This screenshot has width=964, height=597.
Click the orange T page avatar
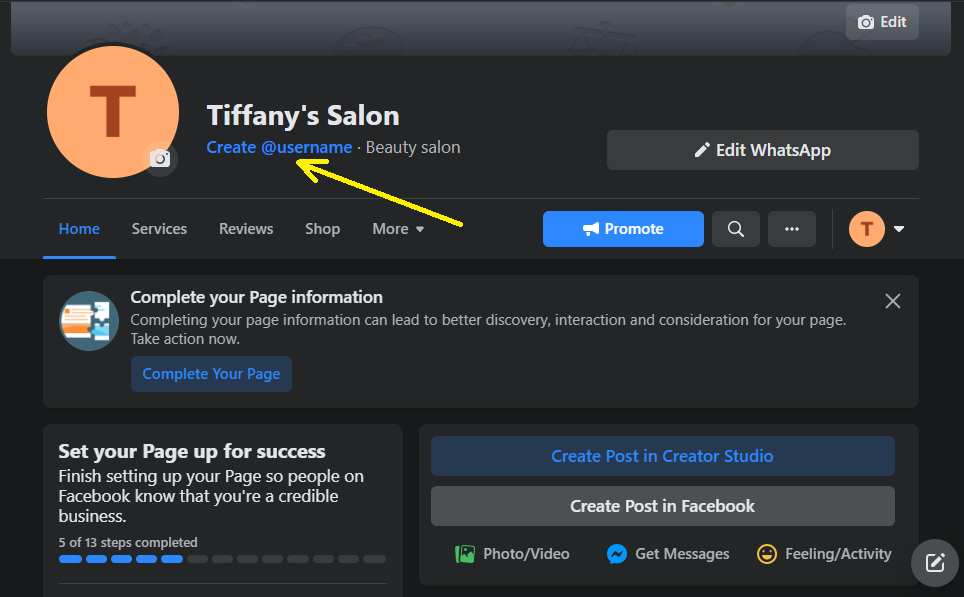coord(867,229)
